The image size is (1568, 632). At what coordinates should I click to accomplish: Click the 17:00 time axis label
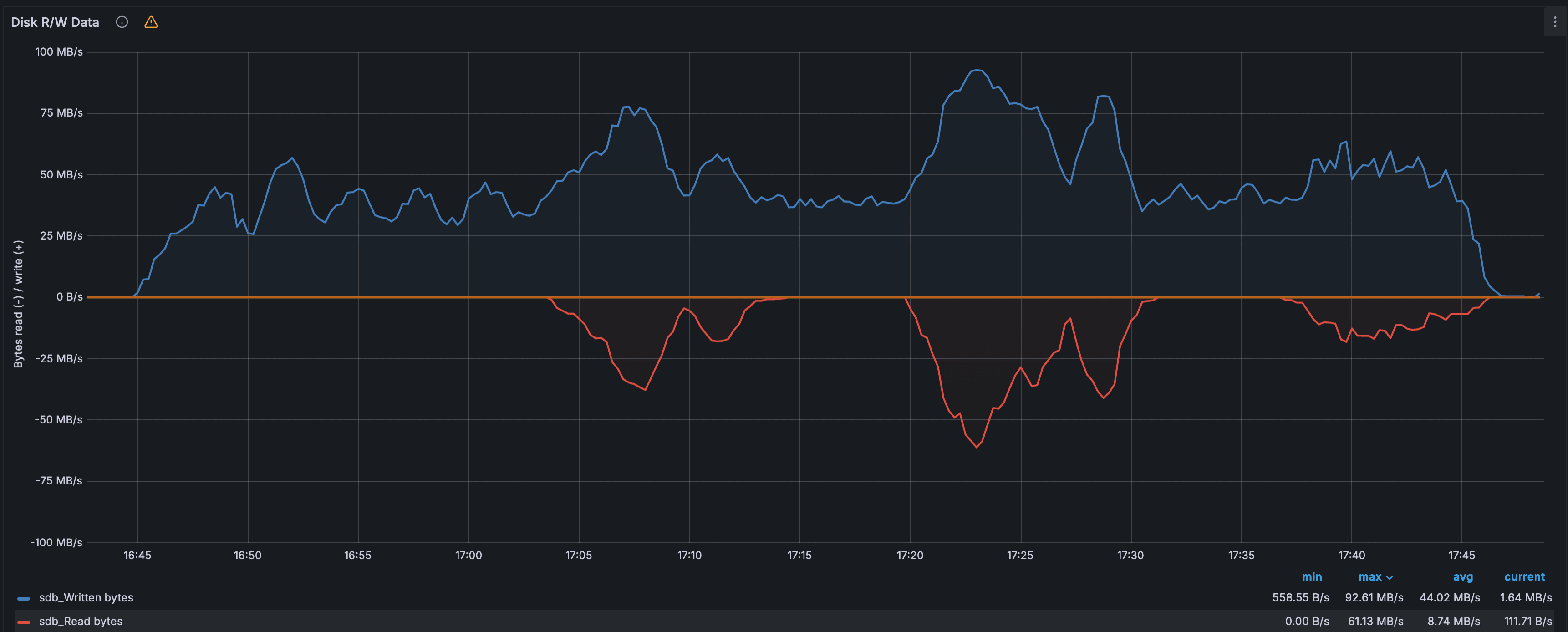[468, 556]
